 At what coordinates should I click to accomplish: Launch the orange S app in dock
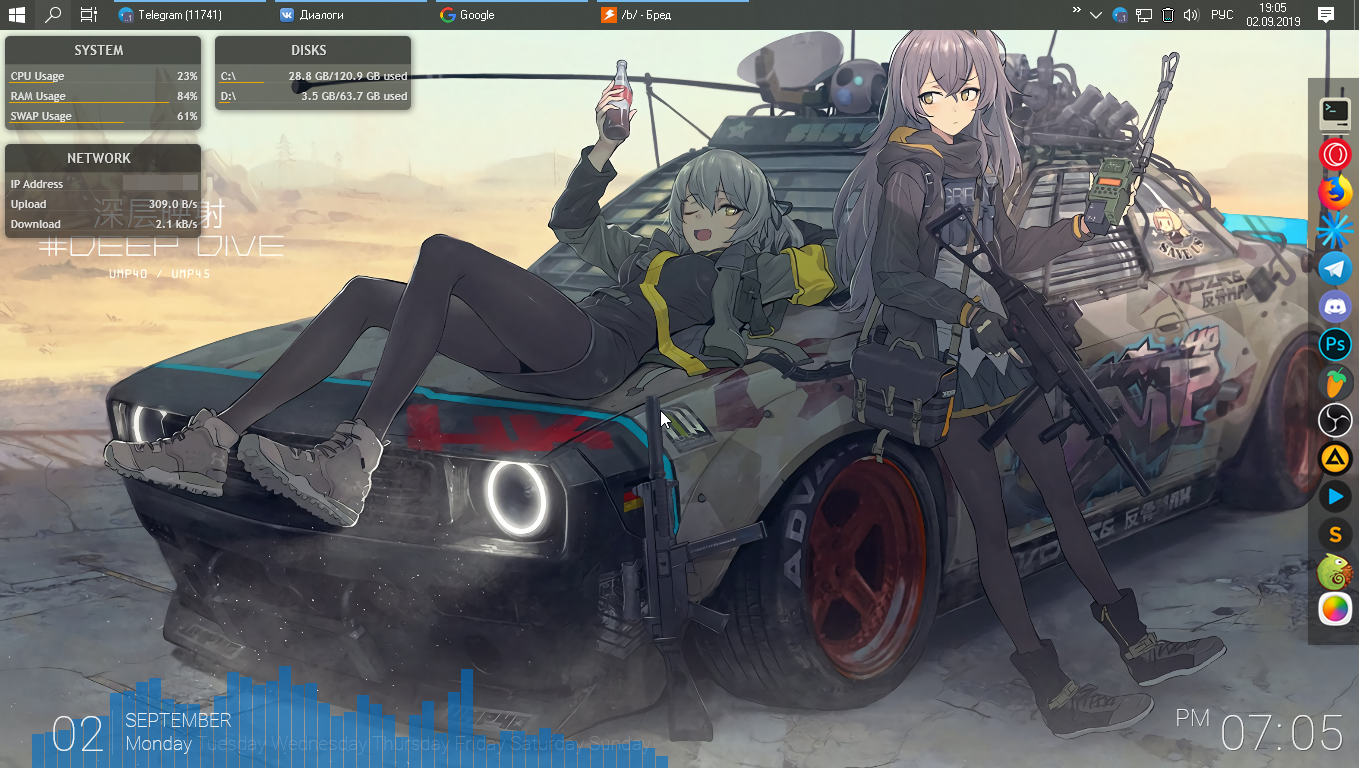1334,534
